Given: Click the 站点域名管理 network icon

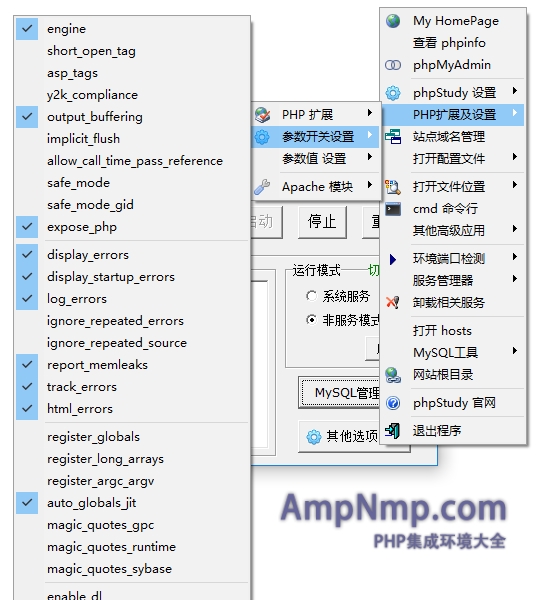Looking at the screenshot, I should coord(393,137).
